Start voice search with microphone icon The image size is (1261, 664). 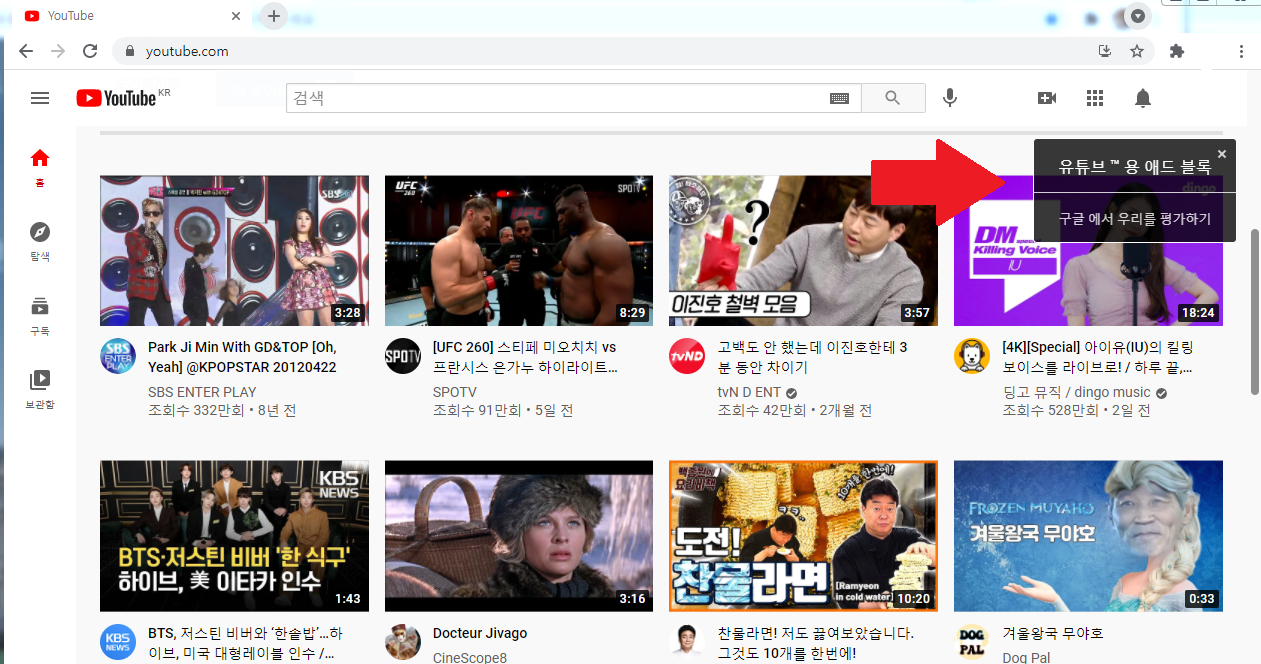(950, 98)
